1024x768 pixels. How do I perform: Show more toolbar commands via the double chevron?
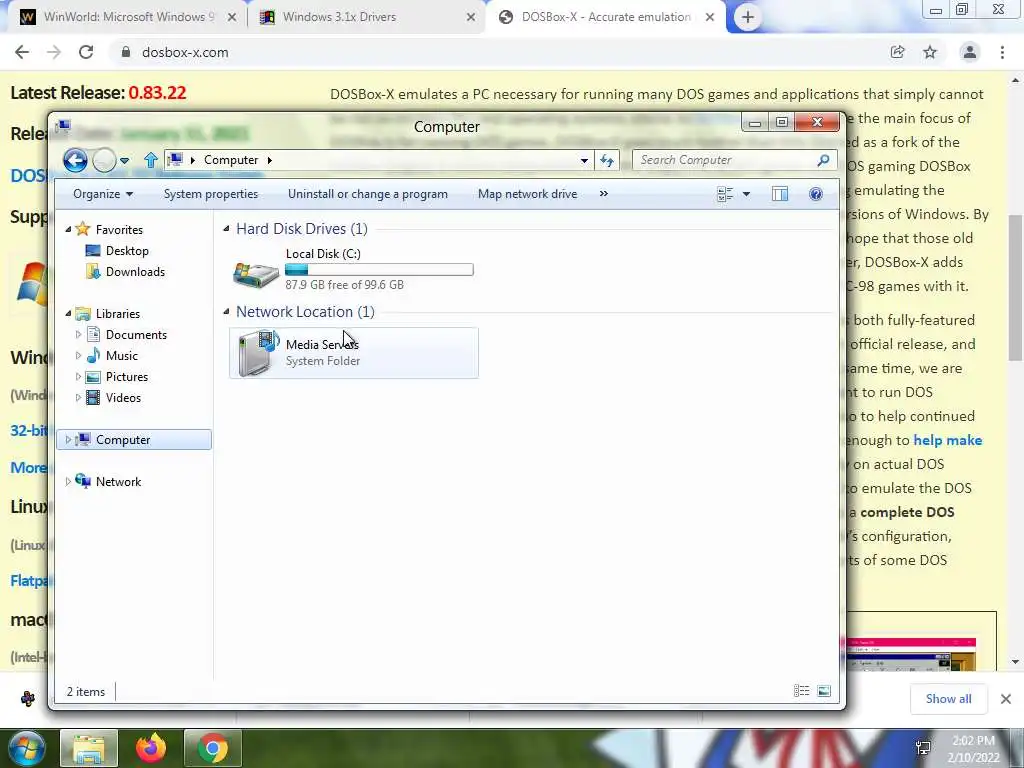click(603, 193)
